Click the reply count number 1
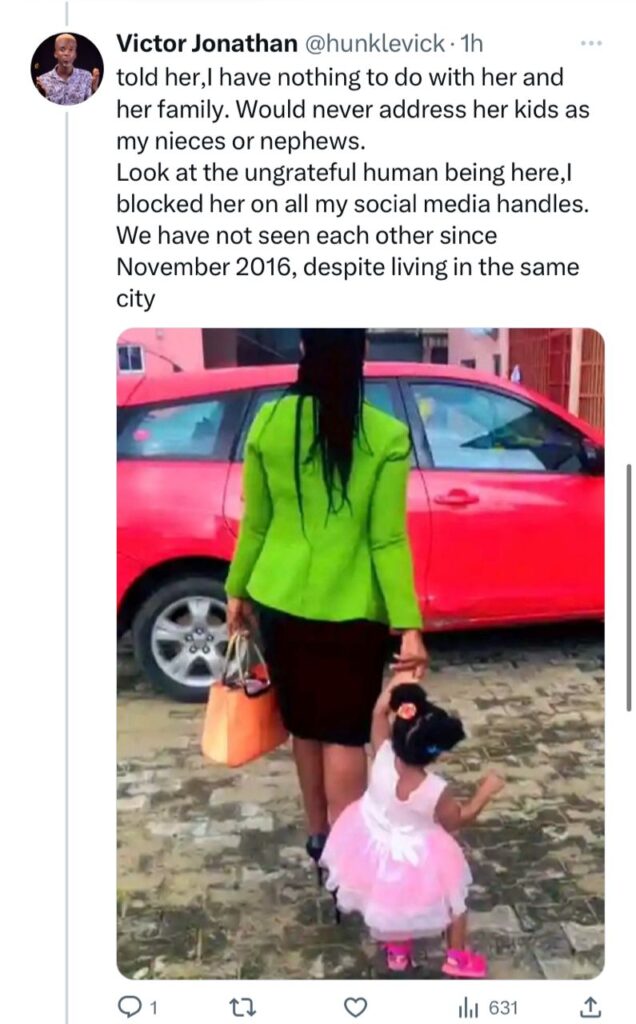 153,1008
